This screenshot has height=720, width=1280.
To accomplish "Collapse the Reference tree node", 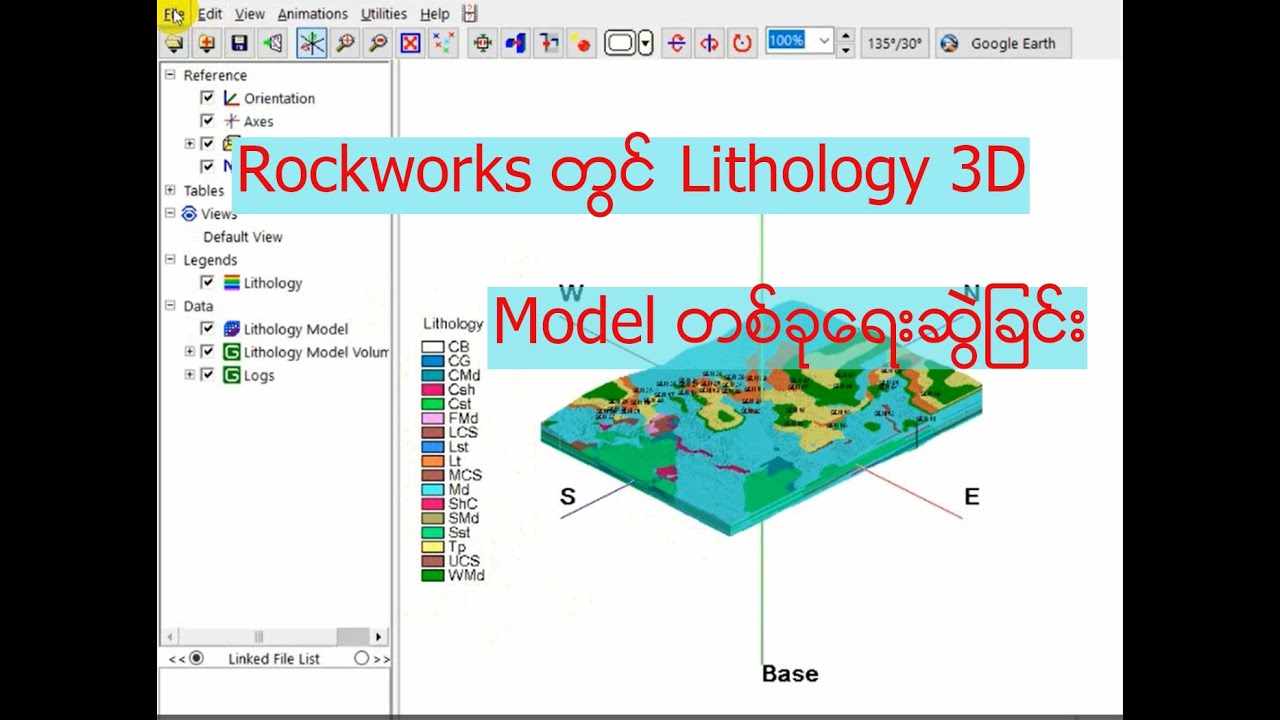I will point(170,74).
